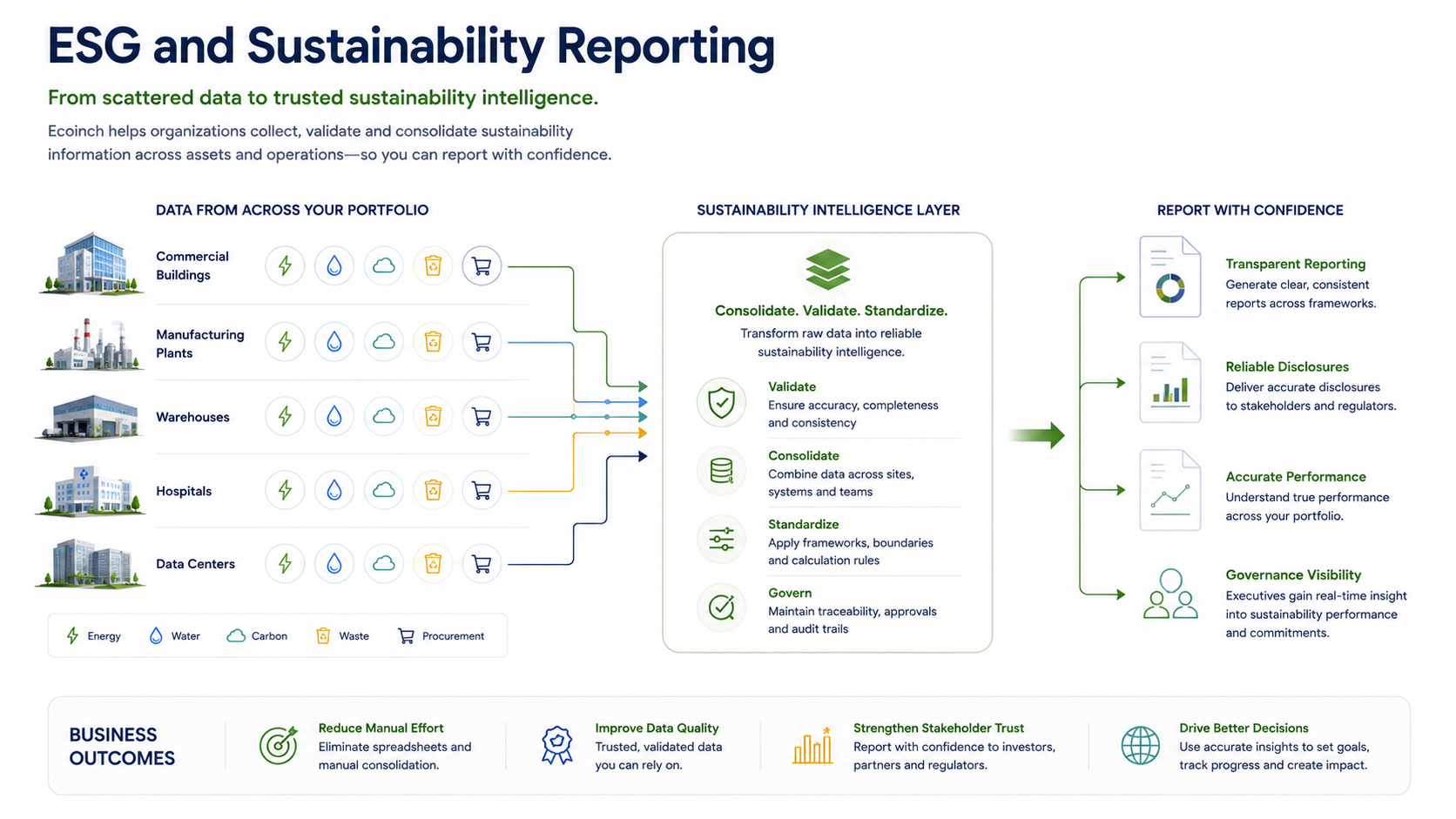
Task: Click the energy bolt icon for Warehouses
Action: click(x=285, y=417)
